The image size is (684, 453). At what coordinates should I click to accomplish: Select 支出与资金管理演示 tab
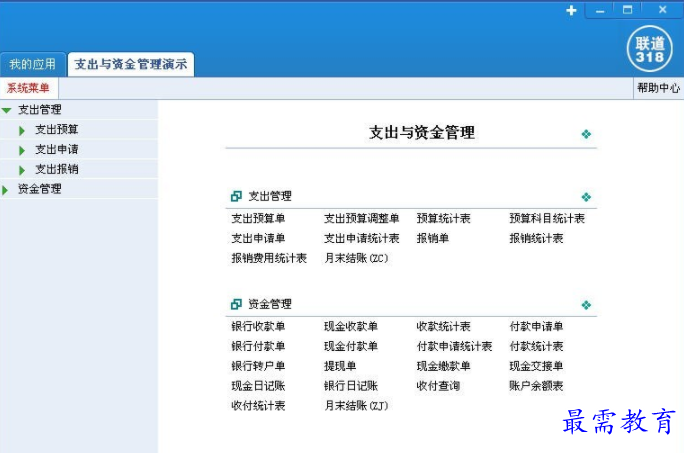(x=130, y=65)
